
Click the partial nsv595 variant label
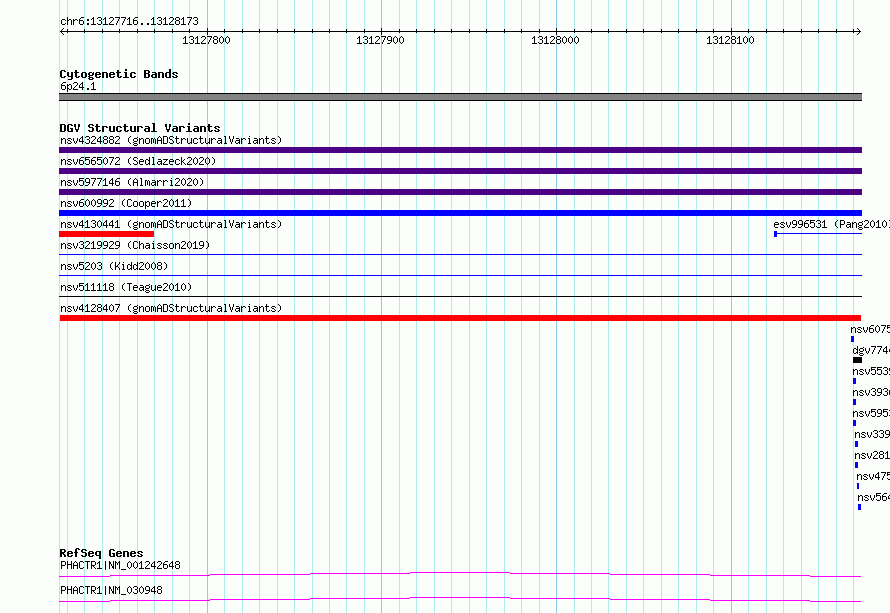[x=871, y=413]
